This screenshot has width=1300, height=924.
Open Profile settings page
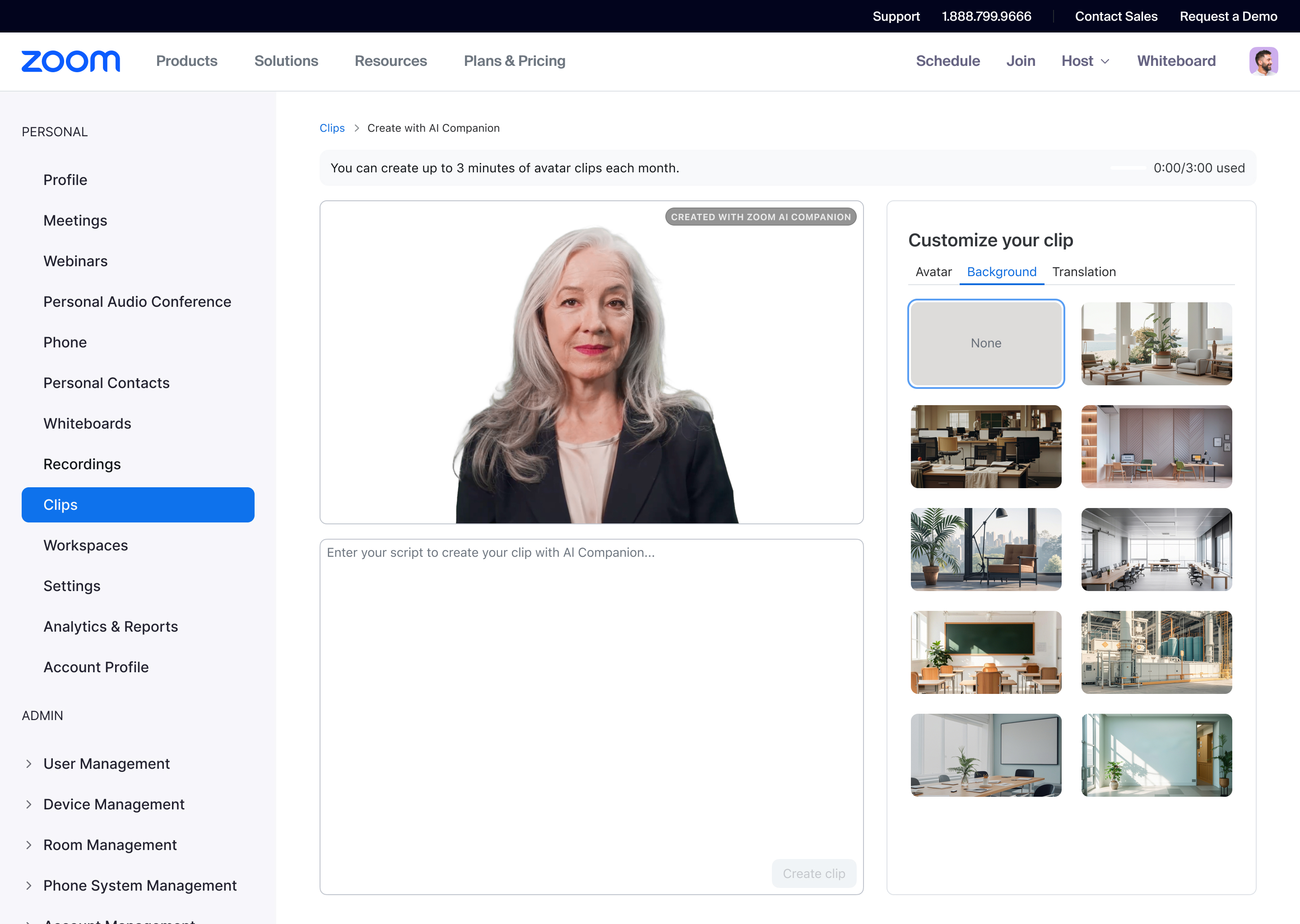pos(65,179)
